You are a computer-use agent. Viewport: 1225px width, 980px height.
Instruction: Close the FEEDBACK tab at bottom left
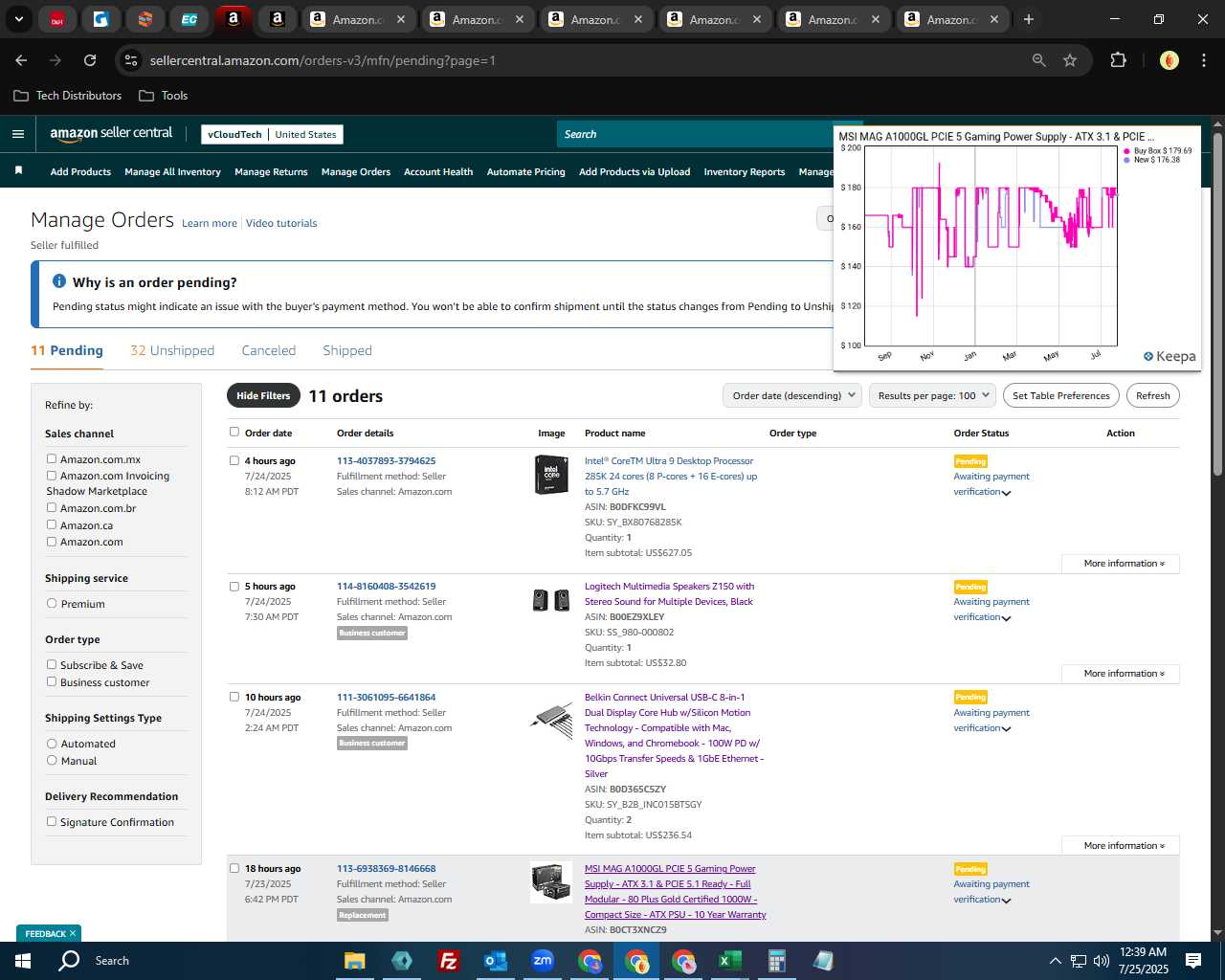point(72,933)
